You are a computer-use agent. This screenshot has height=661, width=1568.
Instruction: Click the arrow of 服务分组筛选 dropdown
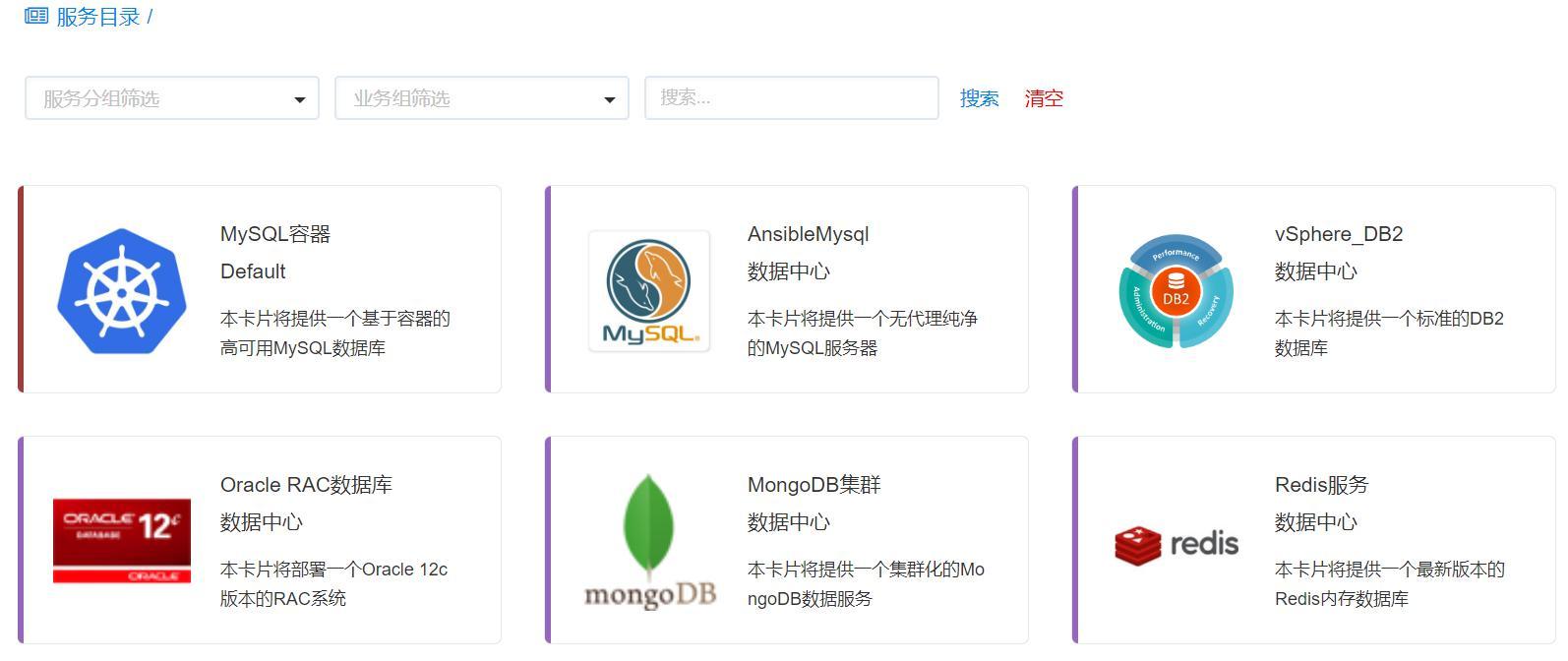pyautogui.click(x=300, y=99)
